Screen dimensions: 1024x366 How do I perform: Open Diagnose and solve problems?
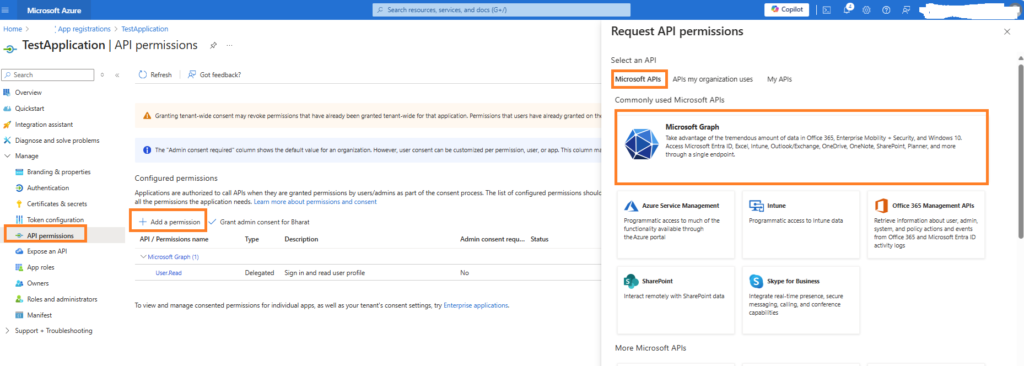(57, 140)
